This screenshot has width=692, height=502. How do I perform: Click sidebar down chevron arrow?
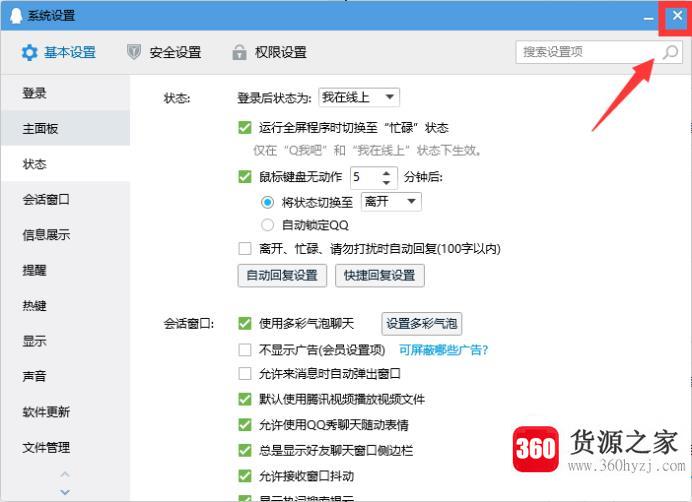click(x=65, y=491)
